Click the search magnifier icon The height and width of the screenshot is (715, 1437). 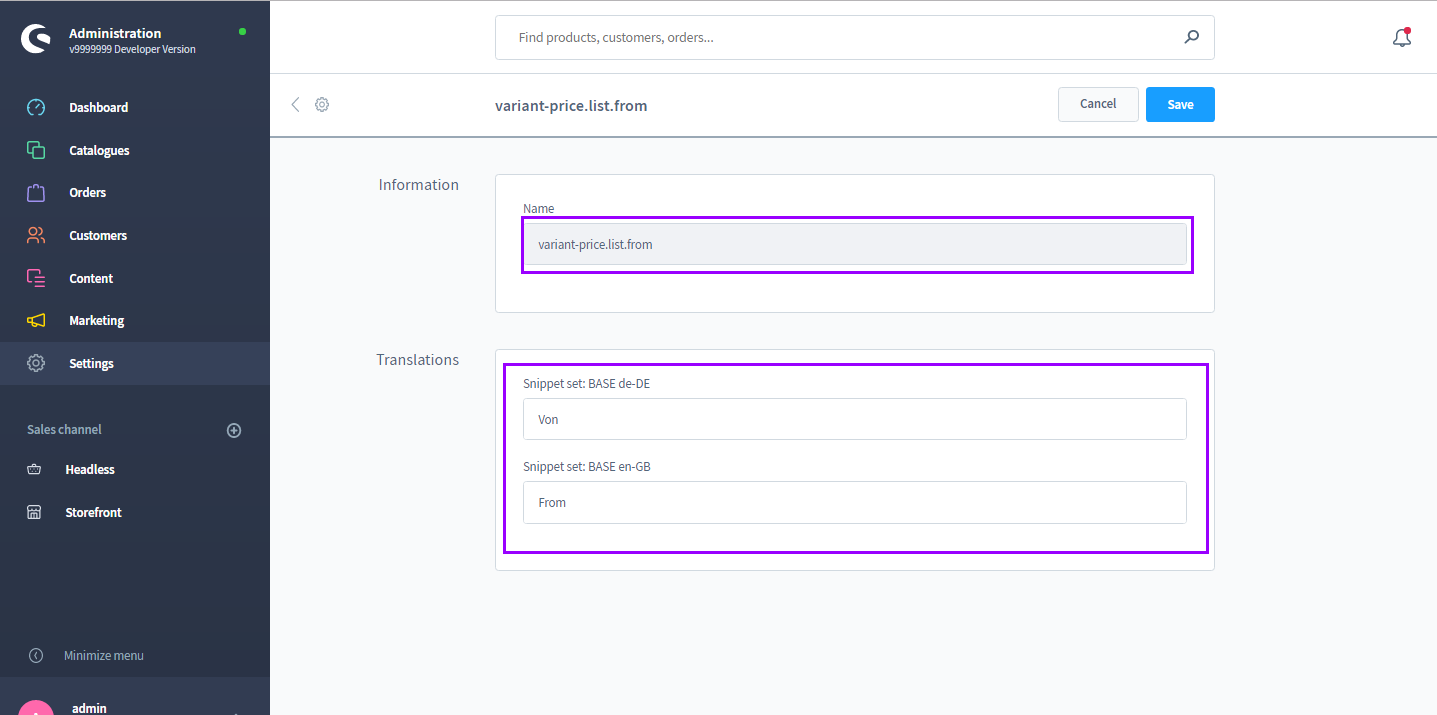click(x=1191, y=37)
